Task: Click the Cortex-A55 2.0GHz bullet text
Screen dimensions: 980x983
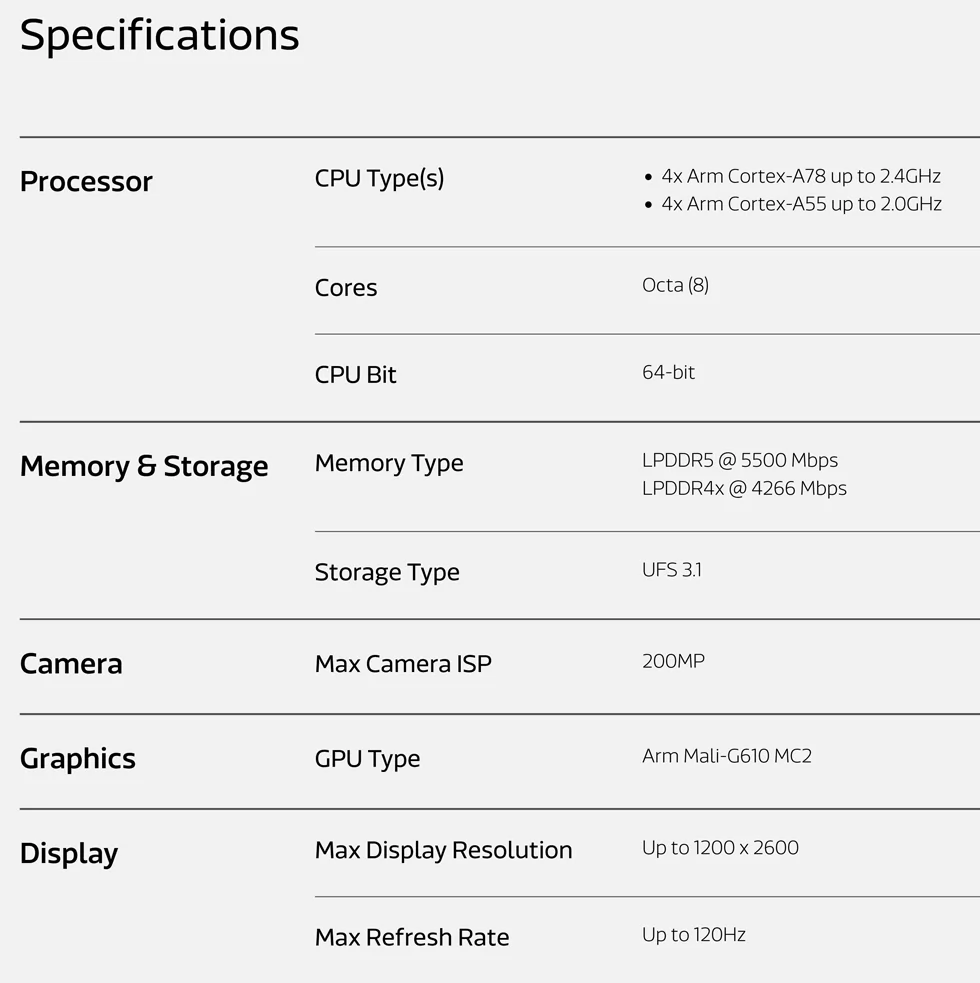Action: pos(800,204)
